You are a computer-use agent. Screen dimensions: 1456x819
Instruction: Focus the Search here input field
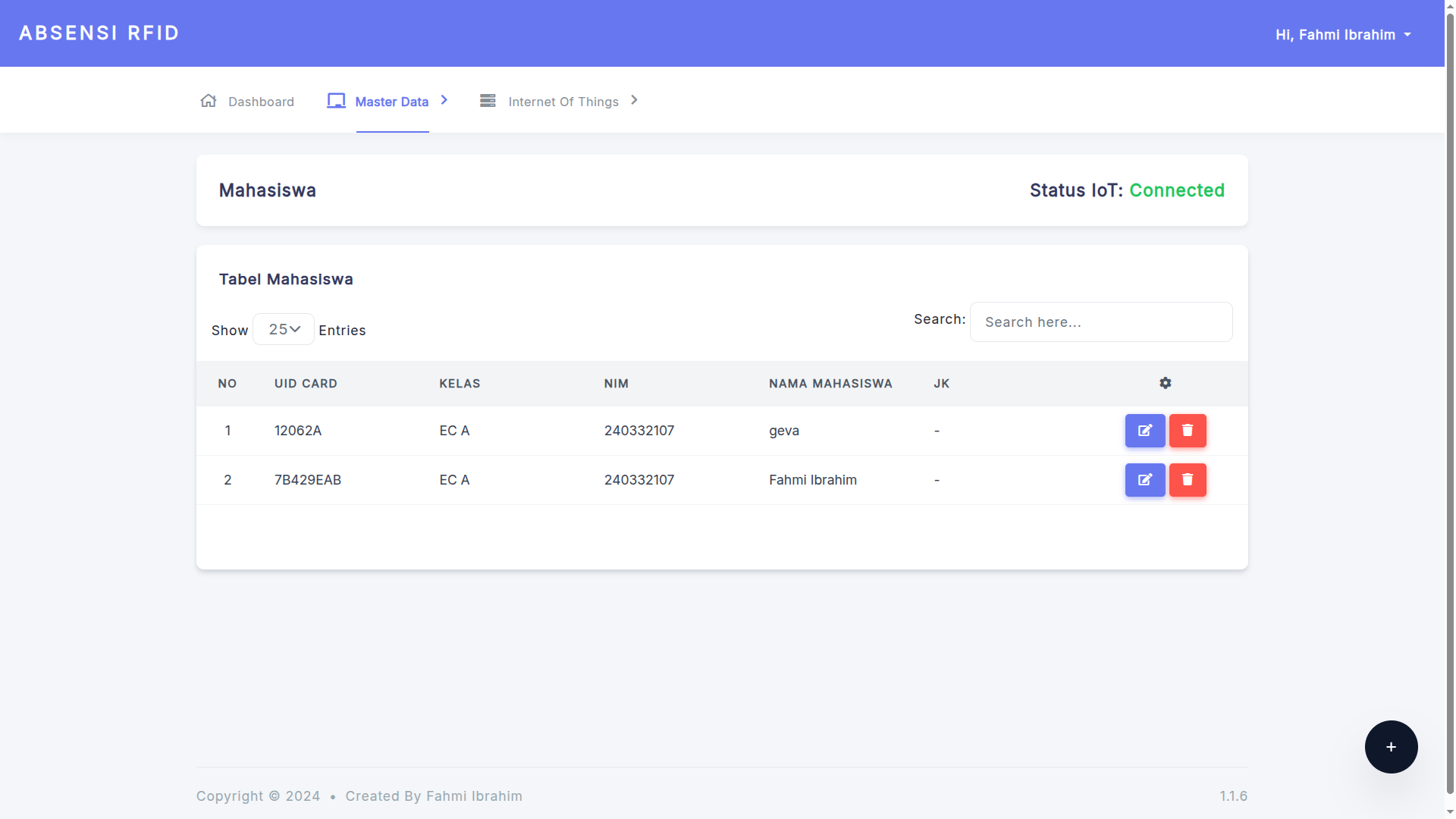[1100, 322]
